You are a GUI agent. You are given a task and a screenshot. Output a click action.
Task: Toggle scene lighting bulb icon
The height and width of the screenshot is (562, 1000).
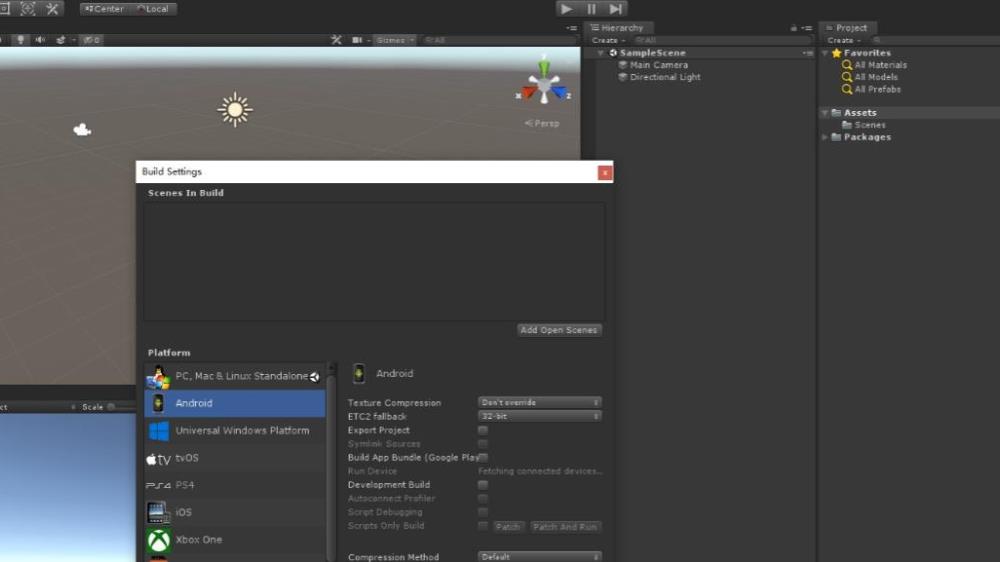tap(20, 40)
